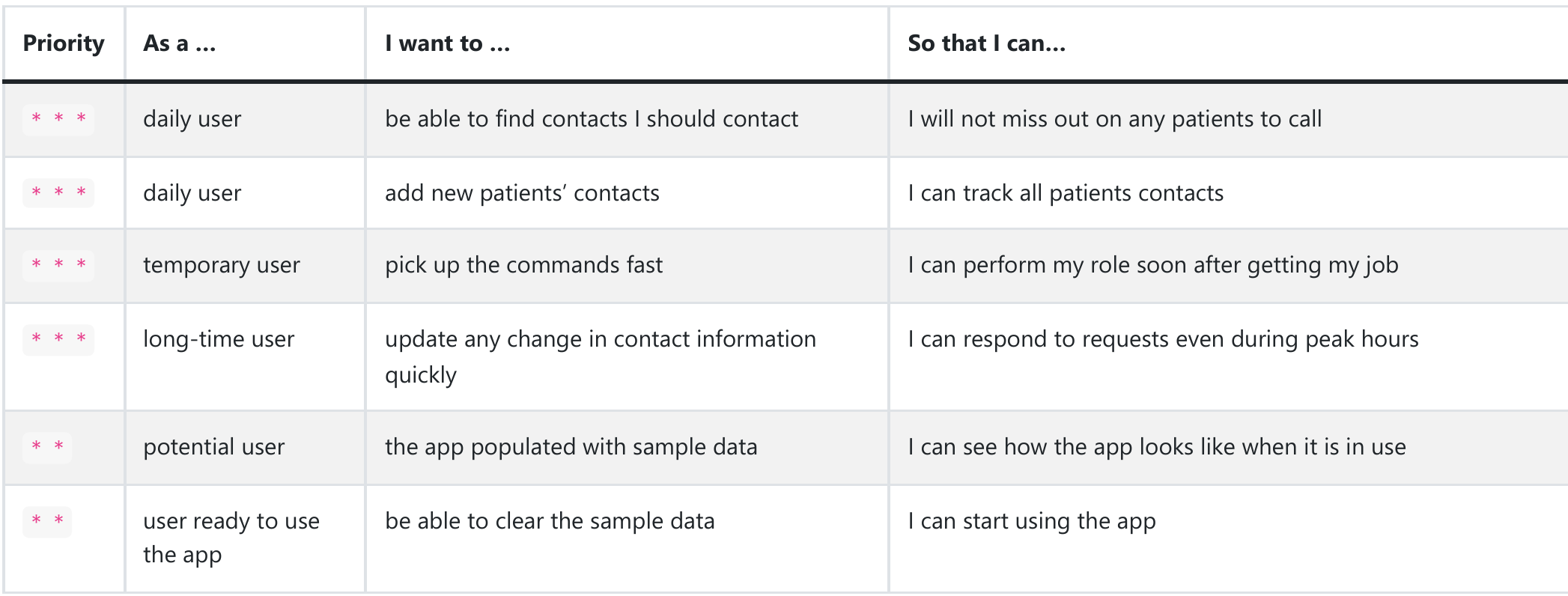Click 'the app populated with sample data'
The height and width of the screenshot is (596, 1568).
571,447
